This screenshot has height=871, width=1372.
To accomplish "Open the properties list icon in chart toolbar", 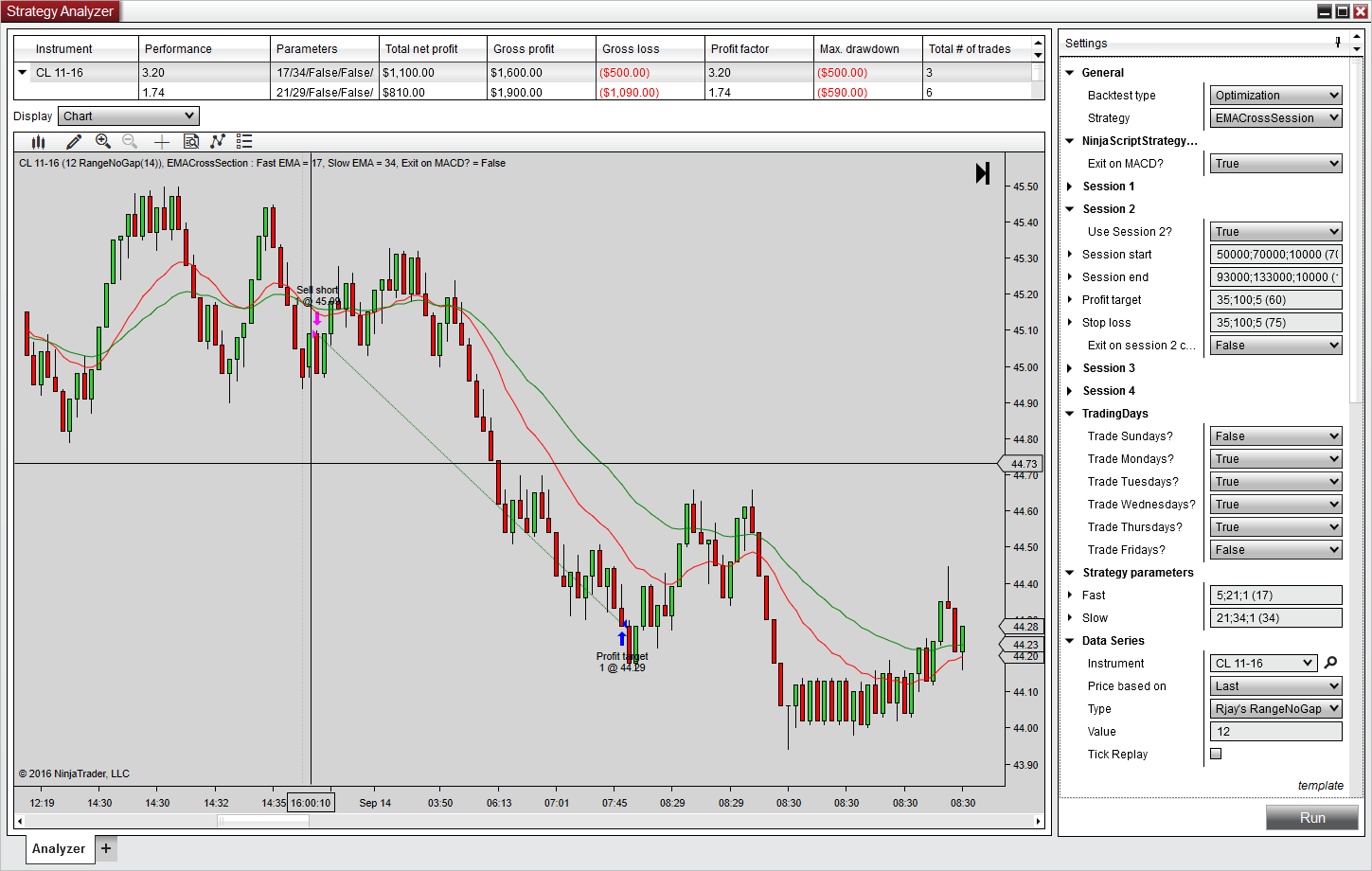I will [x=244, y=142].
